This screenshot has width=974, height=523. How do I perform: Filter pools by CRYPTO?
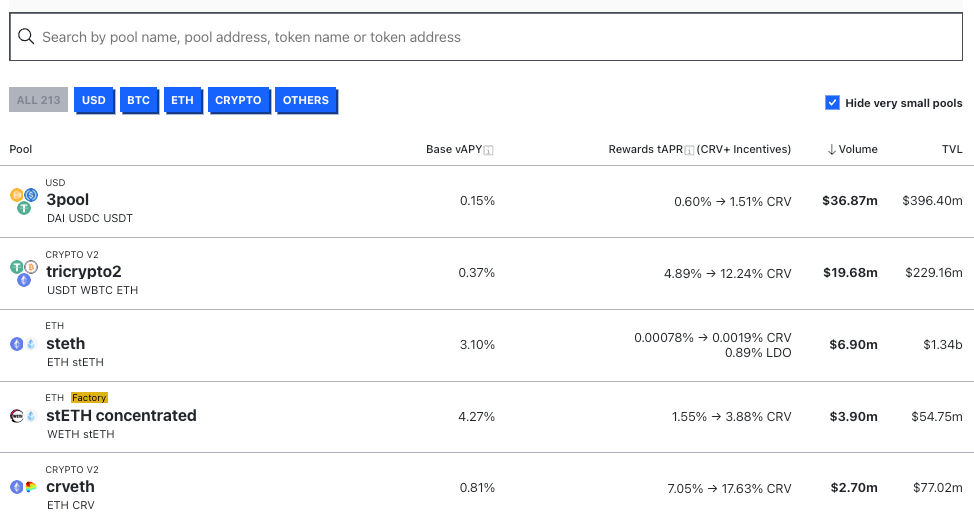coord(239,100)
